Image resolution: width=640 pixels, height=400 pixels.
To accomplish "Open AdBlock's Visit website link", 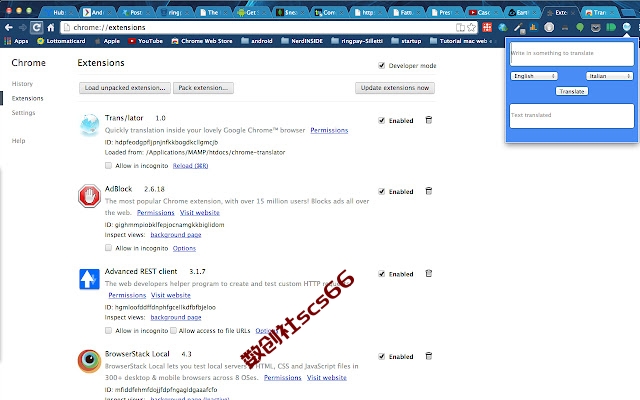I will tap(200, 213).
